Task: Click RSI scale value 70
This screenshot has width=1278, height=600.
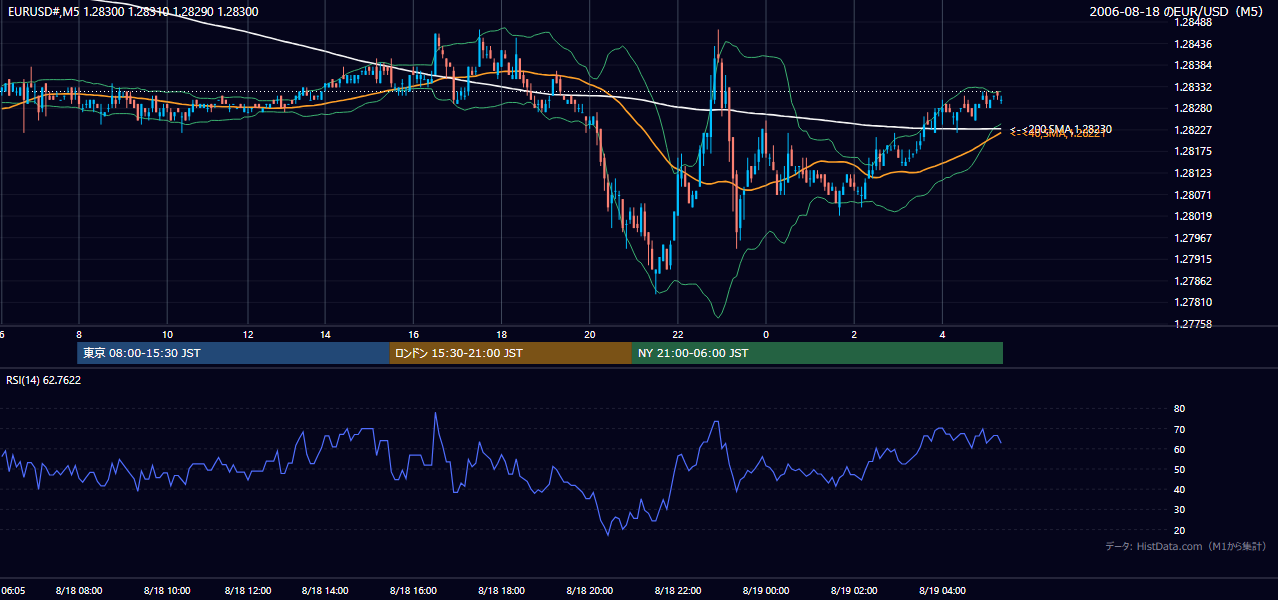Action: tap(1179, 429)
